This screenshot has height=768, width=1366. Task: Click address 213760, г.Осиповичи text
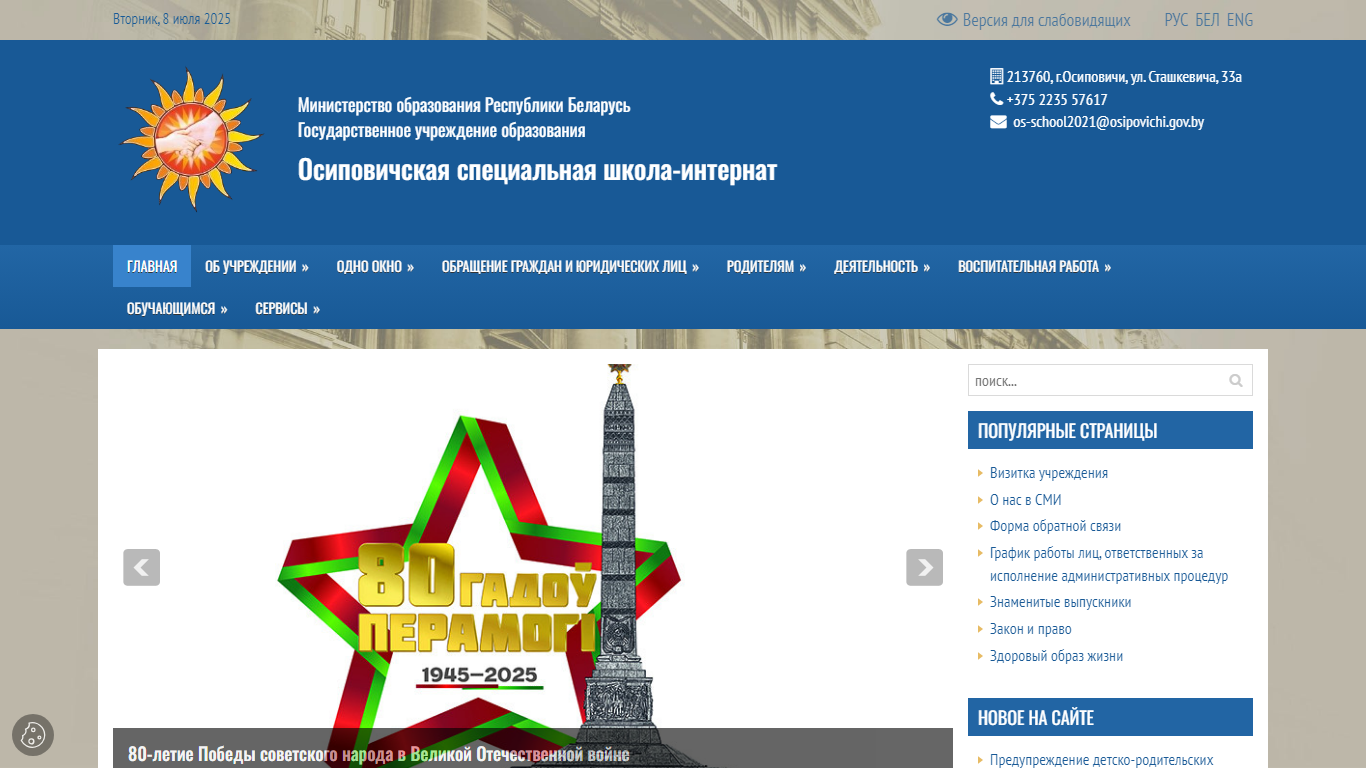click(1124, 76)
